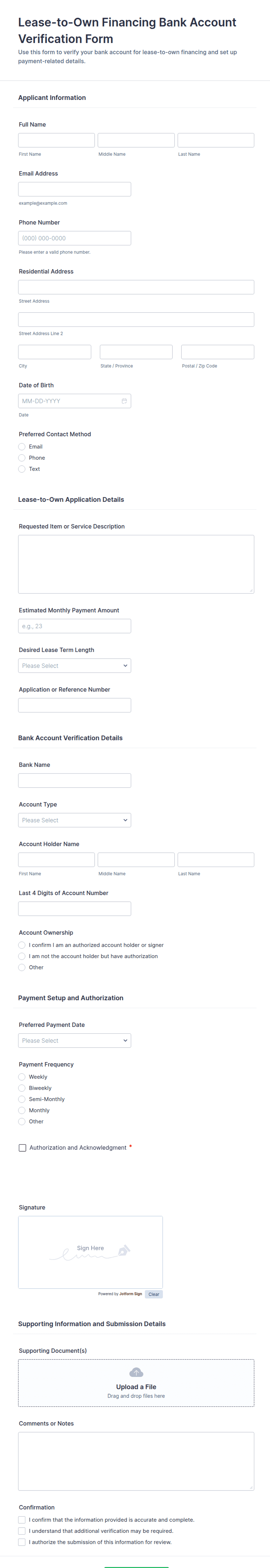
Task: Click the Bank Name text field
Action: tap(74, 781)
